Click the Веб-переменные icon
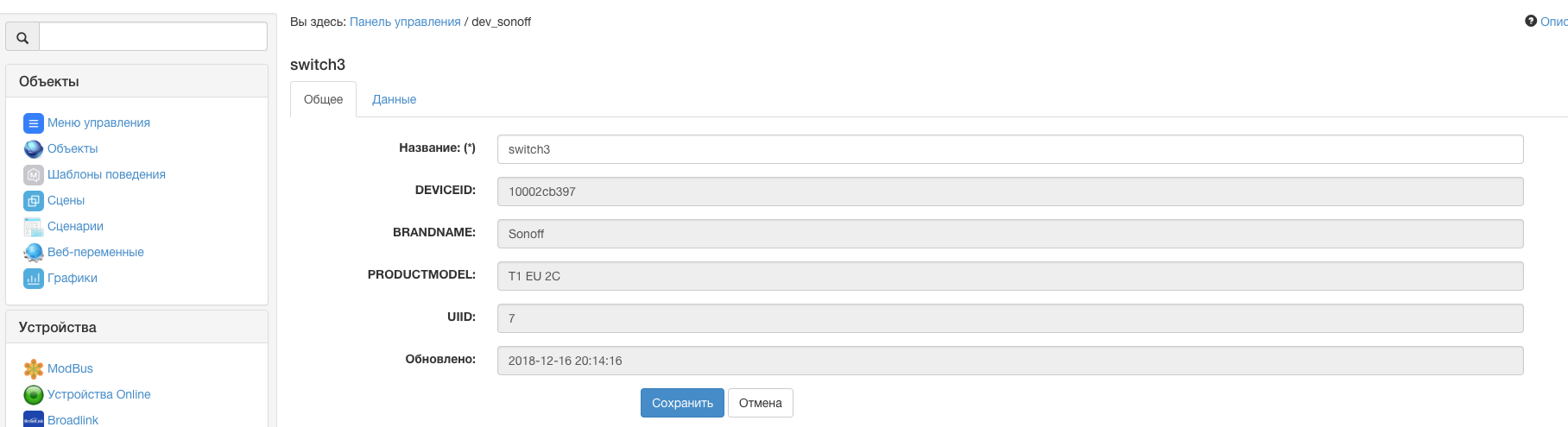This screenshot has width=1568, height=427. [x=33, y=253]
